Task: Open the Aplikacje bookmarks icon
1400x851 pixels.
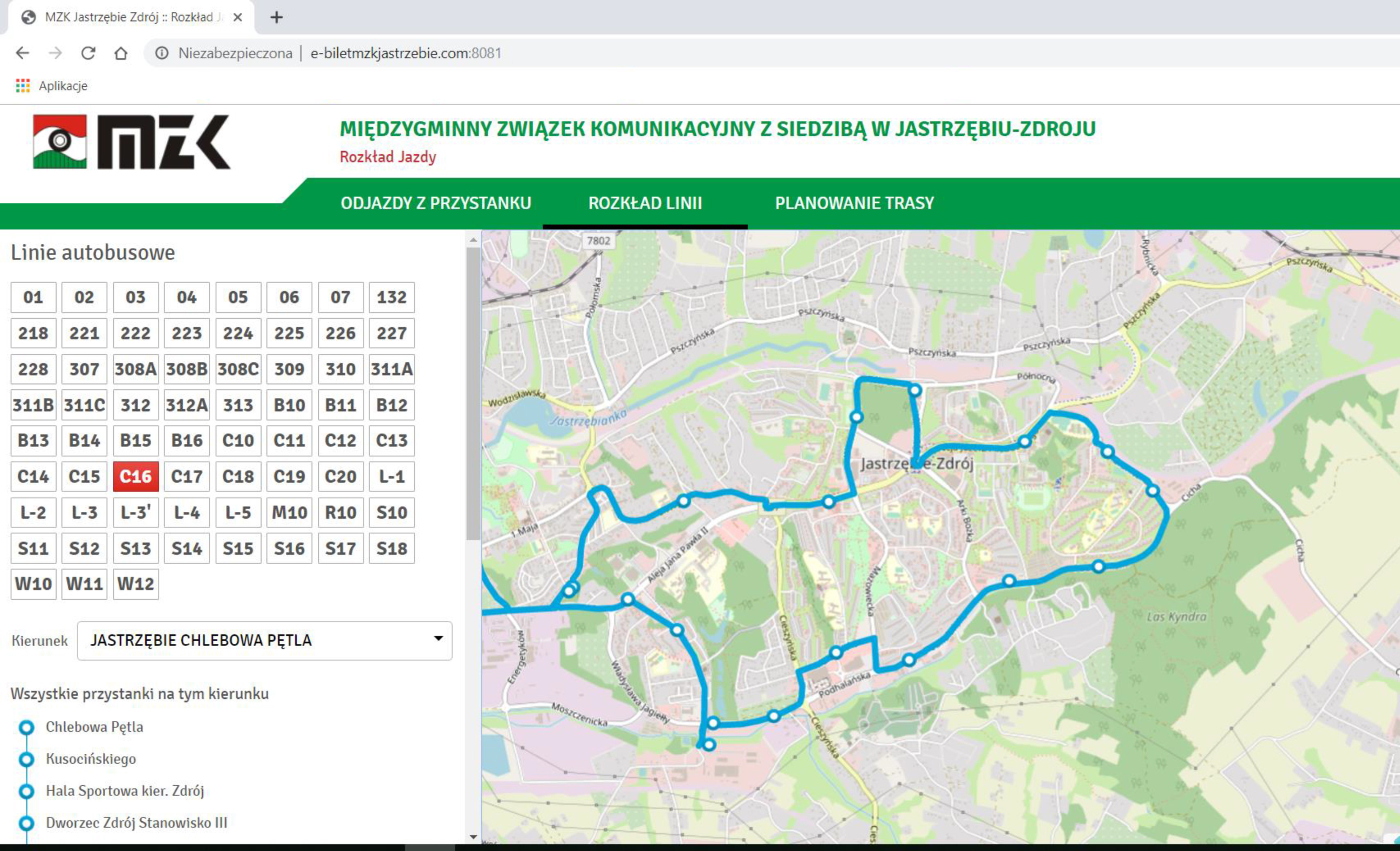Action: (24, 86)
